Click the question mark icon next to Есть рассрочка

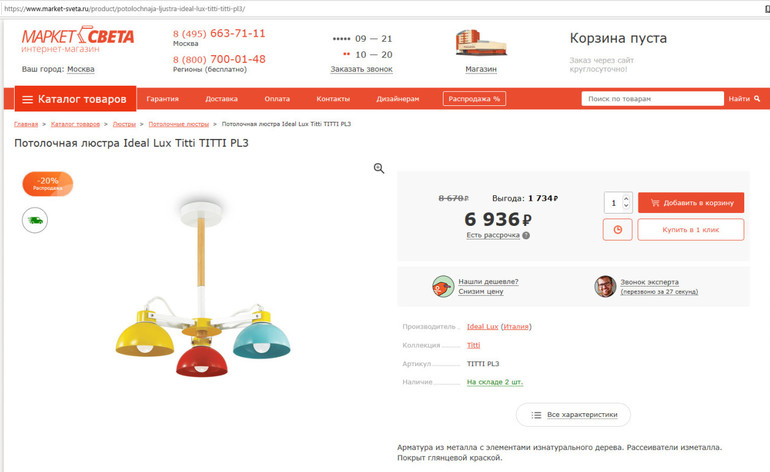tap(526, 235)
